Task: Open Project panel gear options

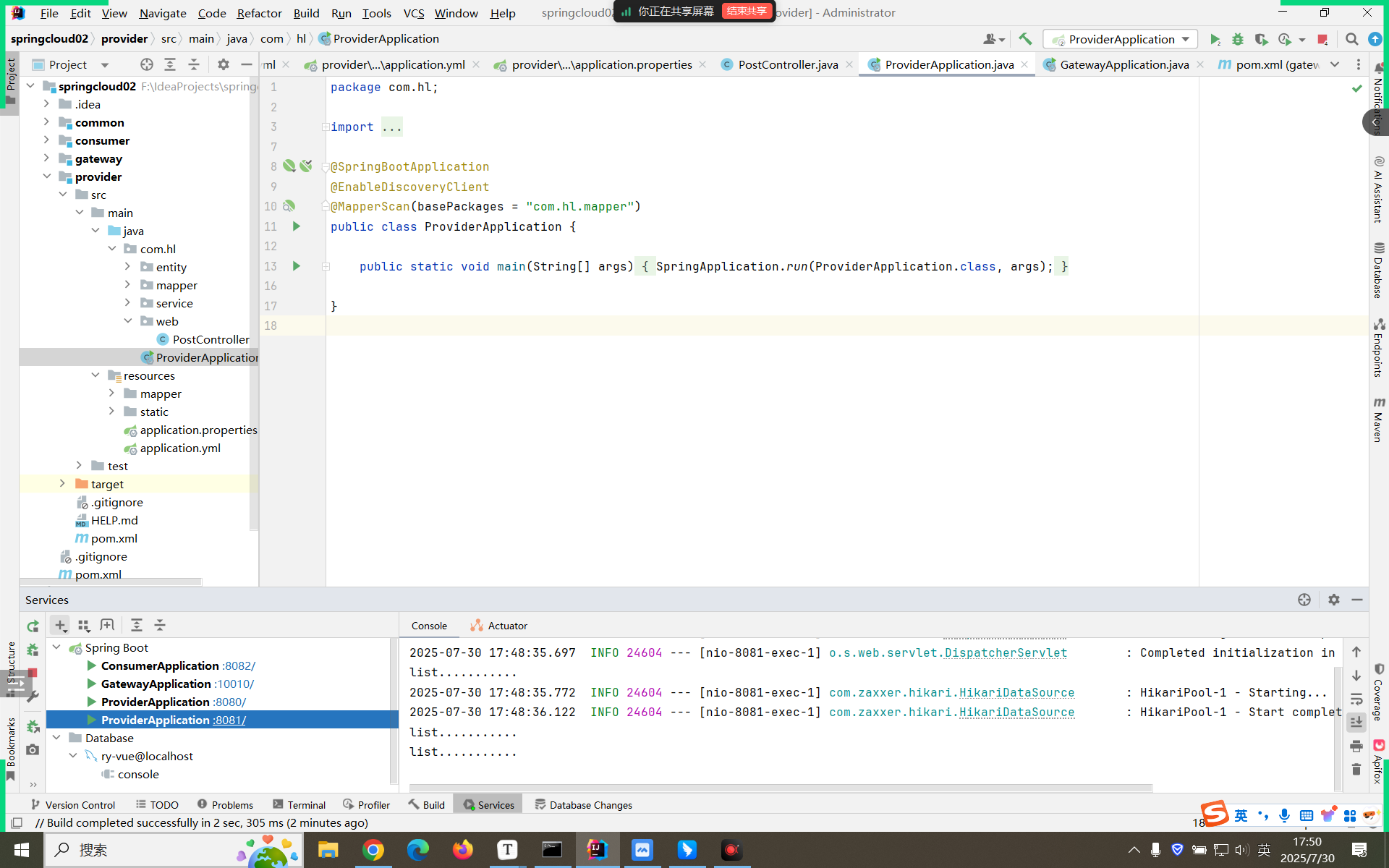Action: tap(224, 64)
